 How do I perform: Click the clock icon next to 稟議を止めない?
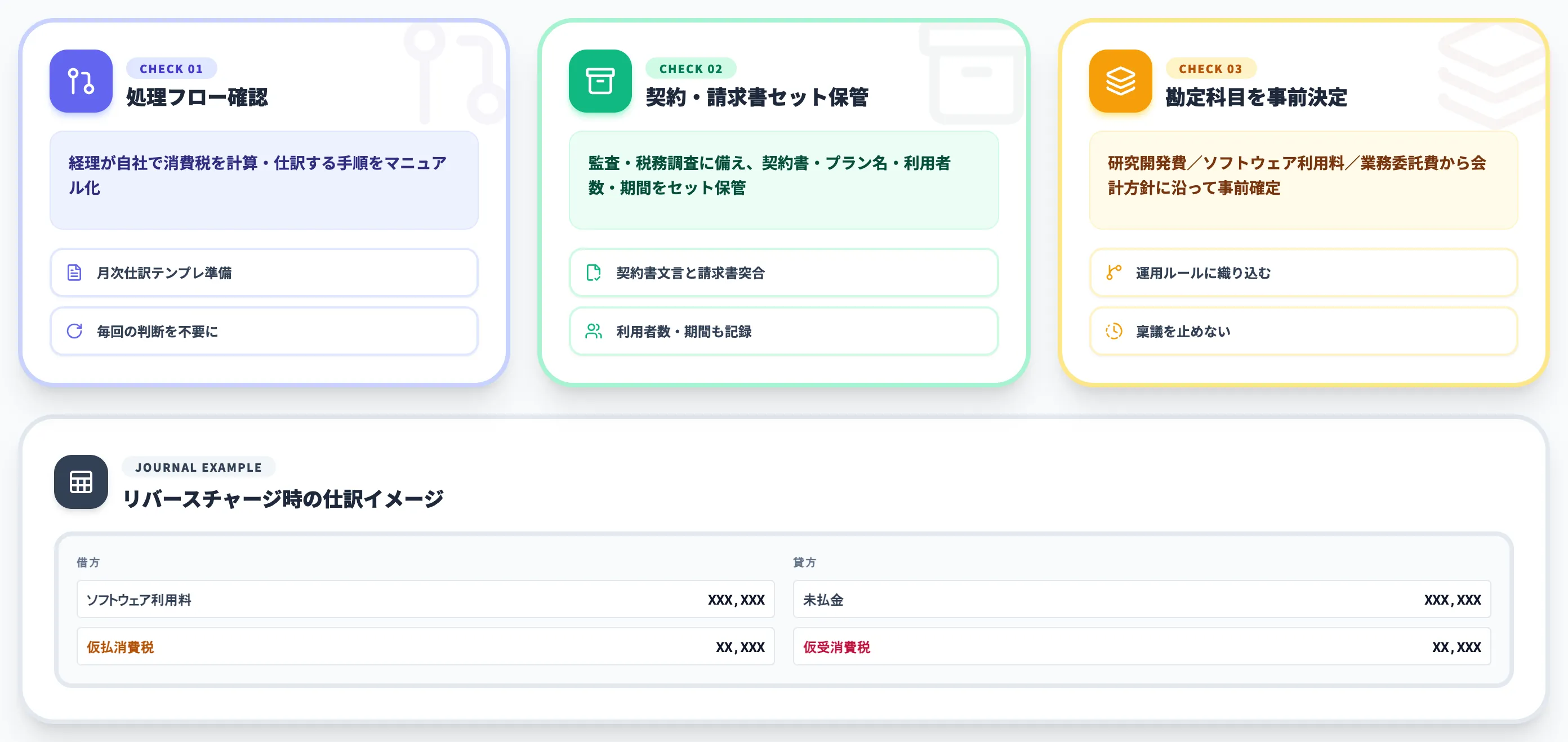[x=1114, y=331]
